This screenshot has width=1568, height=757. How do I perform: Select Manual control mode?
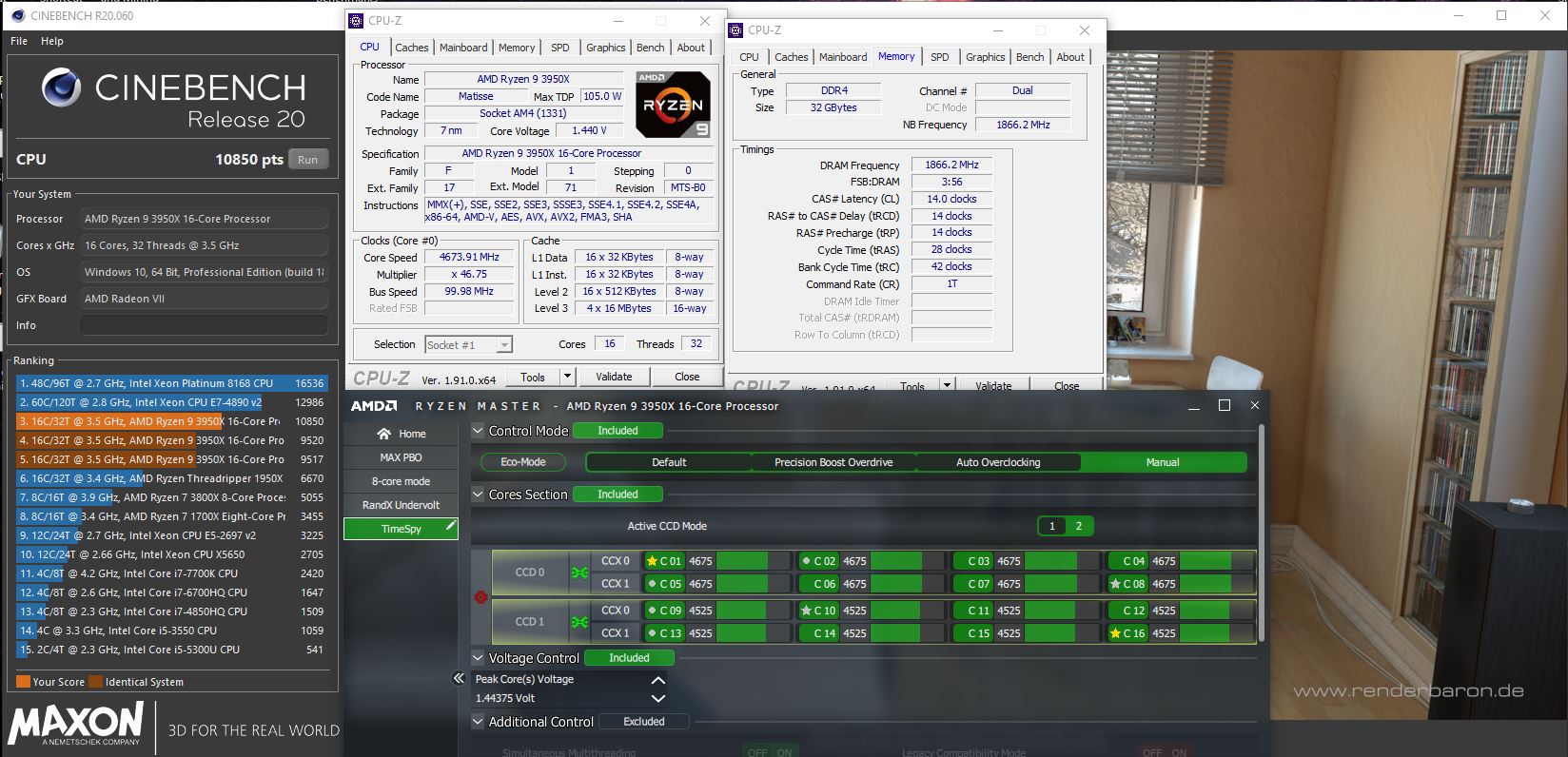point(1163,462)
